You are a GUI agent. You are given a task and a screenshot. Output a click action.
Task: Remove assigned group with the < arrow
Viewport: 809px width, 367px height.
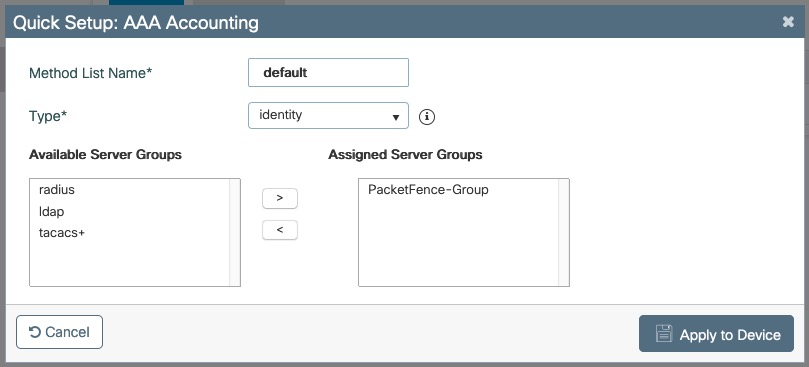pyautogui.click(x=280, y=230)
